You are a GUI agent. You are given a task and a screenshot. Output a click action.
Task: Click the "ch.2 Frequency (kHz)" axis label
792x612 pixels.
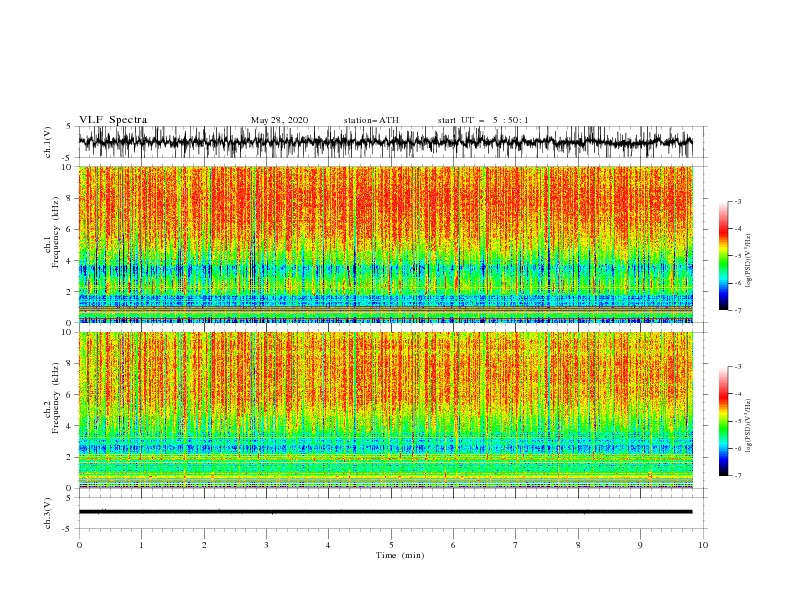[x=52, y=398]
